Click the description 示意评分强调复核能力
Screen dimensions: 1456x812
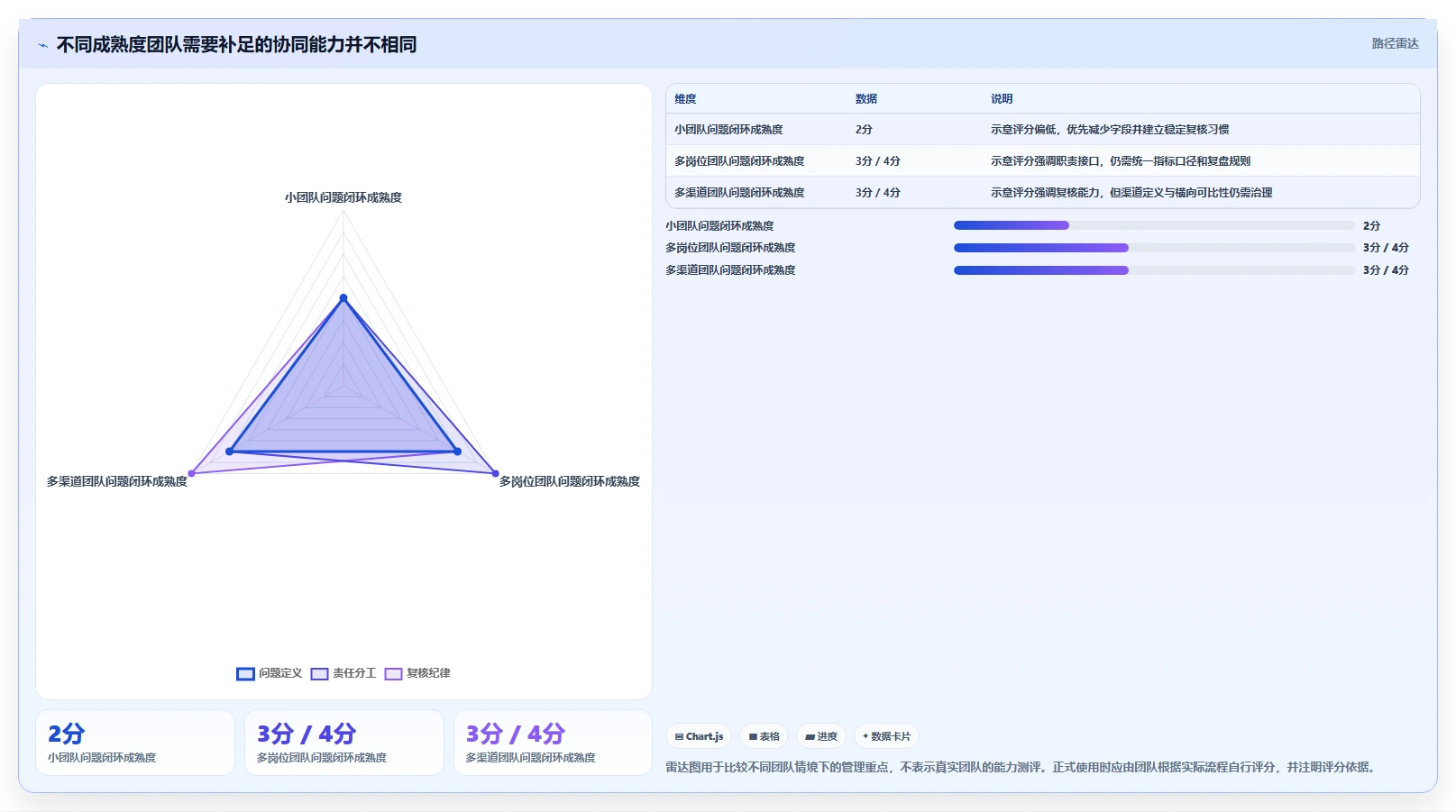1131,193
